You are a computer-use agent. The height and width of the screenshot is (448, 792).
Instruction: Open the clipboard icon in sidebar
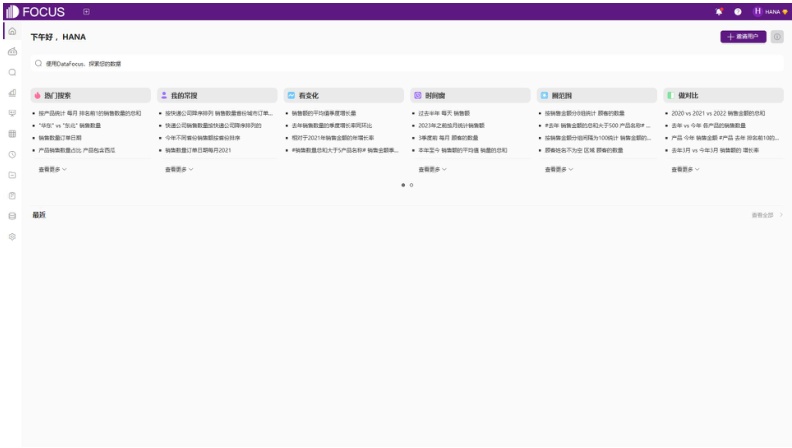[13, 195]
